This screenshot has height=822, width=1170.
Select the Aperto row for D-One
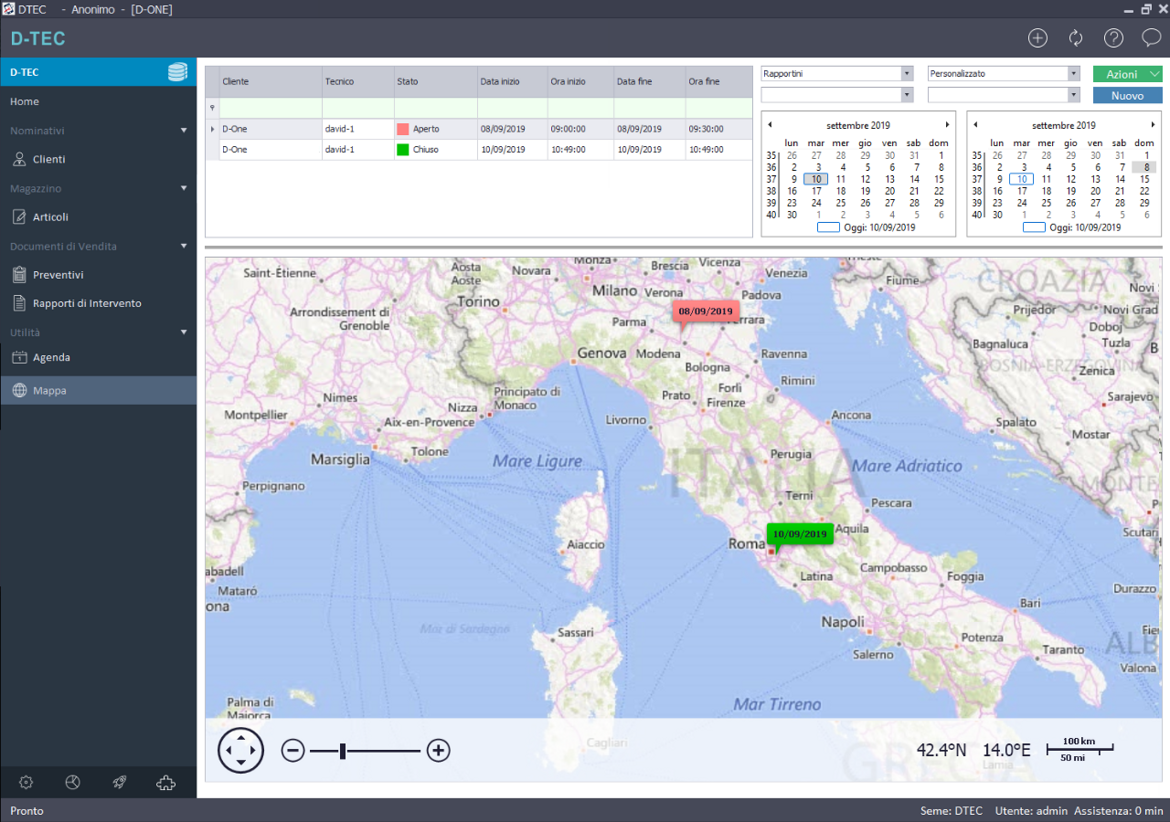tap(430, 128)
